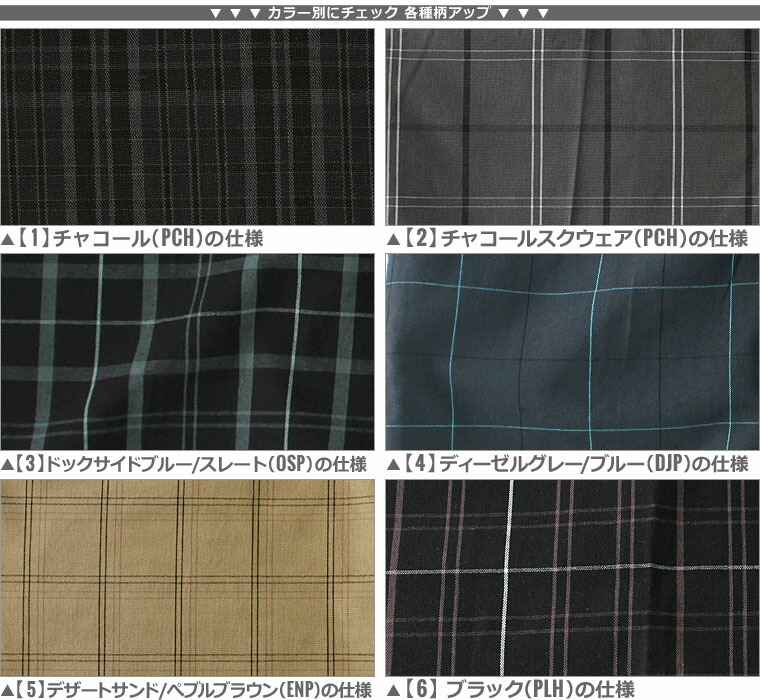760x700 pixels.
Task: Select the dockside blue/slate plaid swatch image
Action: [x=187, y=352]
